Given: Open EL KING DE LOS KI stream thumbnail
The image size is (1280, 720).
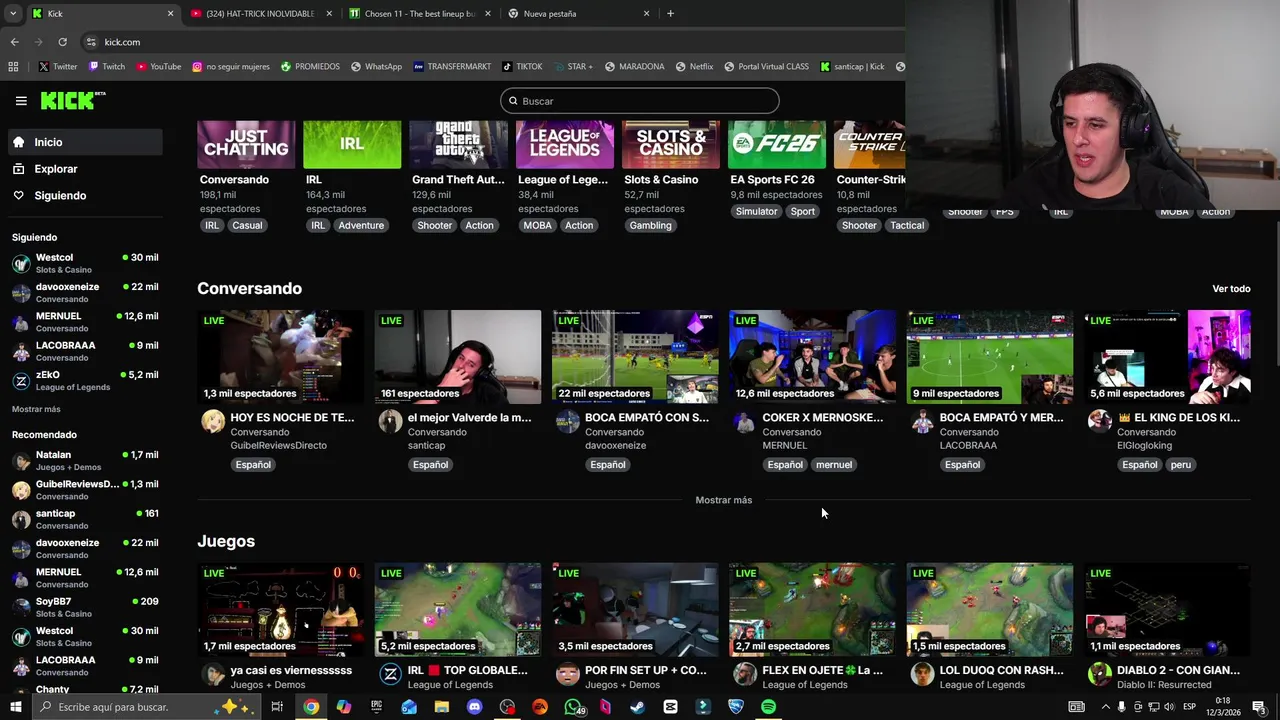Looking at the screenshot, I should [x=1167, y=357].
